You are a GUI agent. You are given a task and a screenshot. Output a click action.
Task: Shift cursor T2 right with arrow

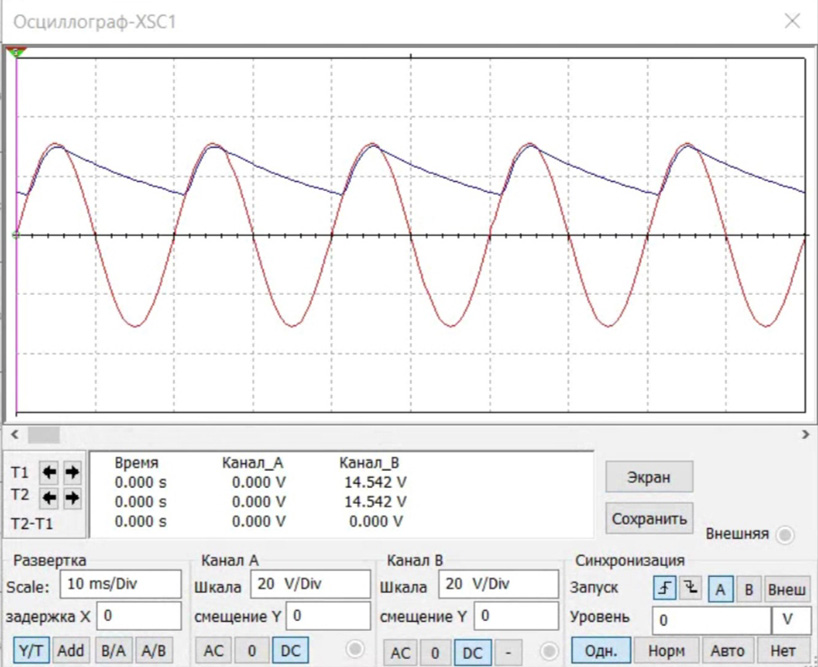click(72, 495)
